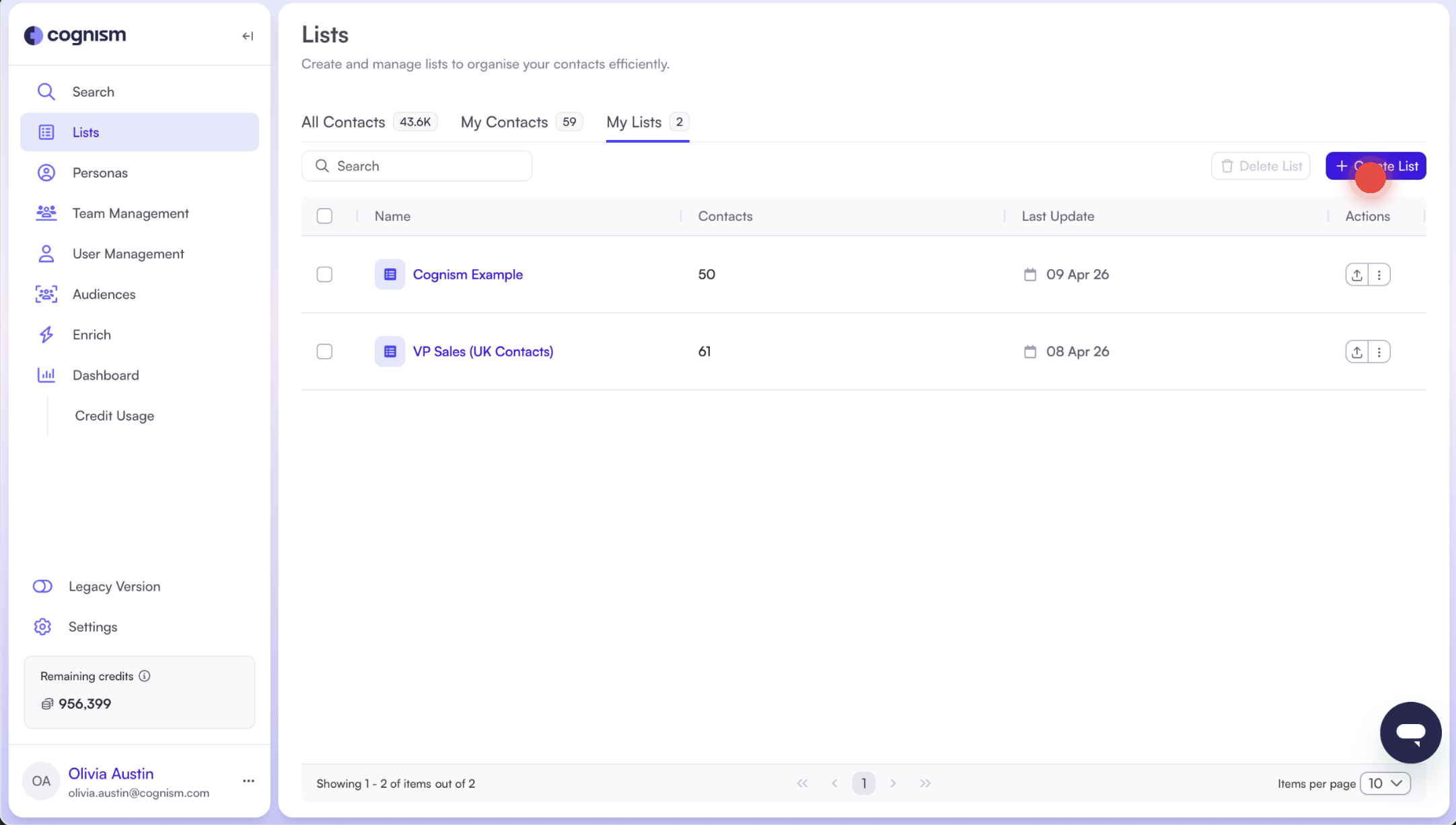Open the Items per page dropdown
Screen dimensions: 1456x825
coord(1385,783)
